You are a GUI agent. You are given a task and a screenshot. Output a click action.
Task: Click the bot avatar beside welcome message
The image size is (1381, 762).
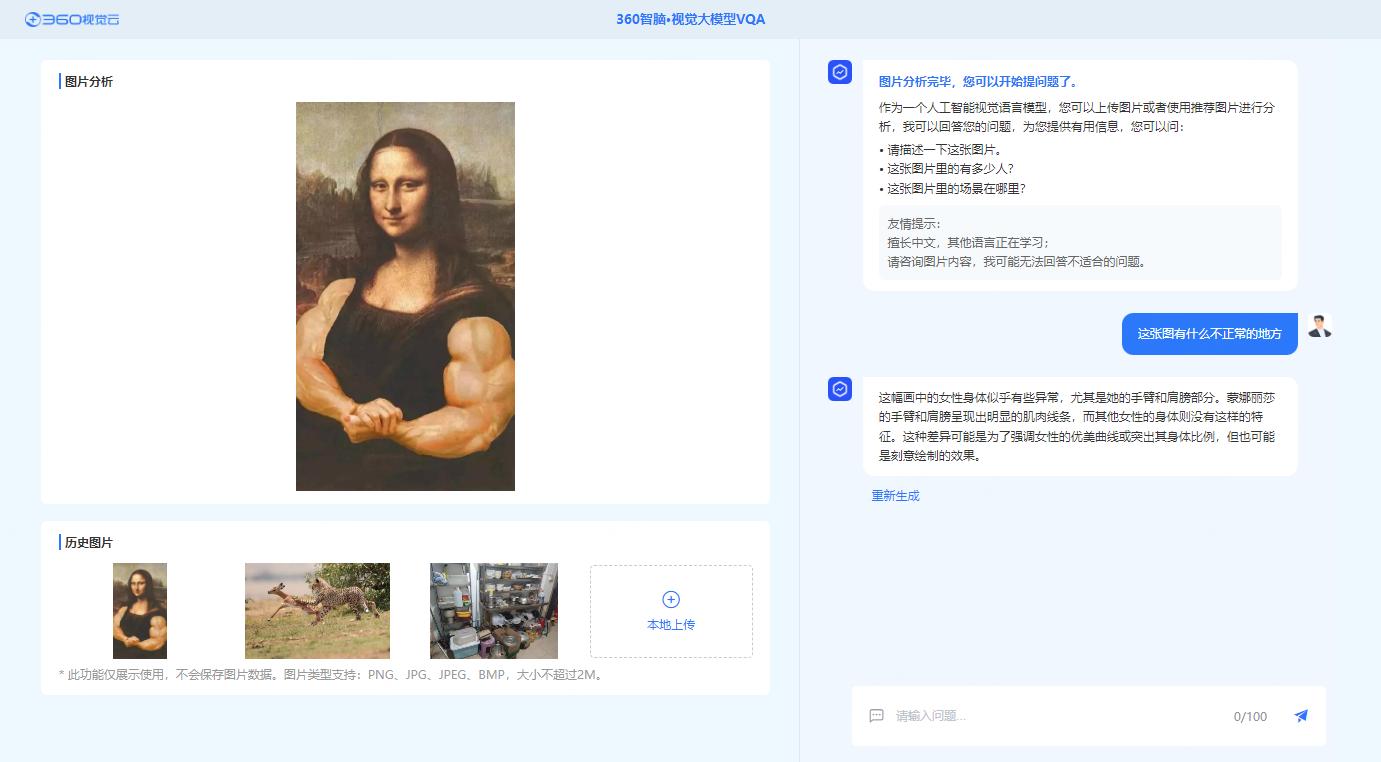tap(840, 72)
